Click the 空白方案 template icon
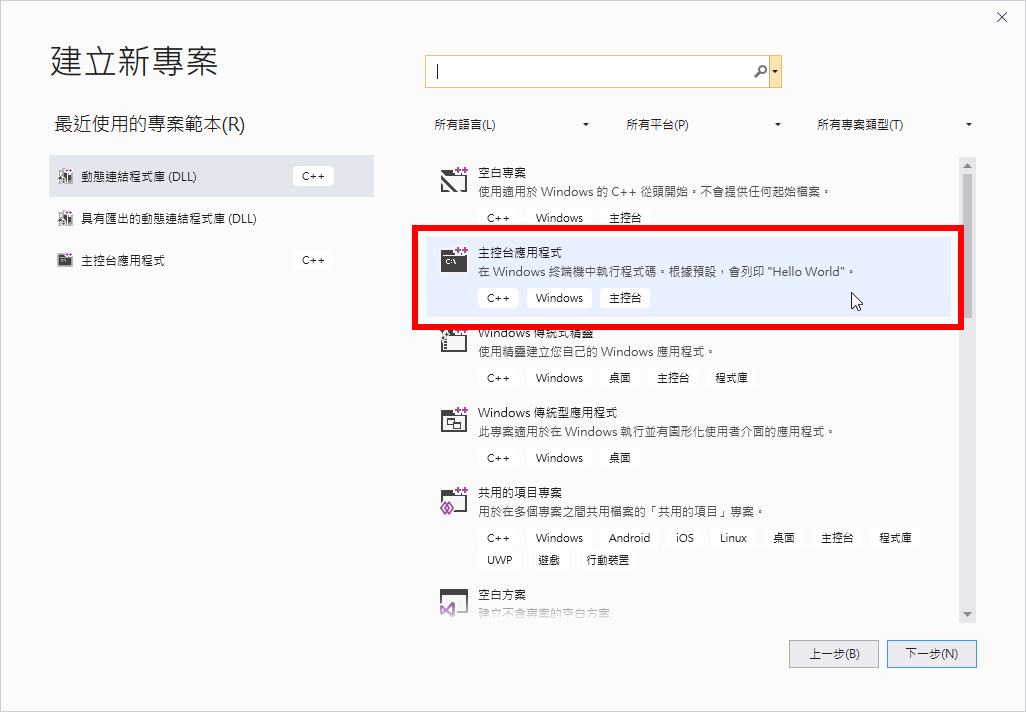The height and width of the screenshot is (712, 1026). point(453,603)
